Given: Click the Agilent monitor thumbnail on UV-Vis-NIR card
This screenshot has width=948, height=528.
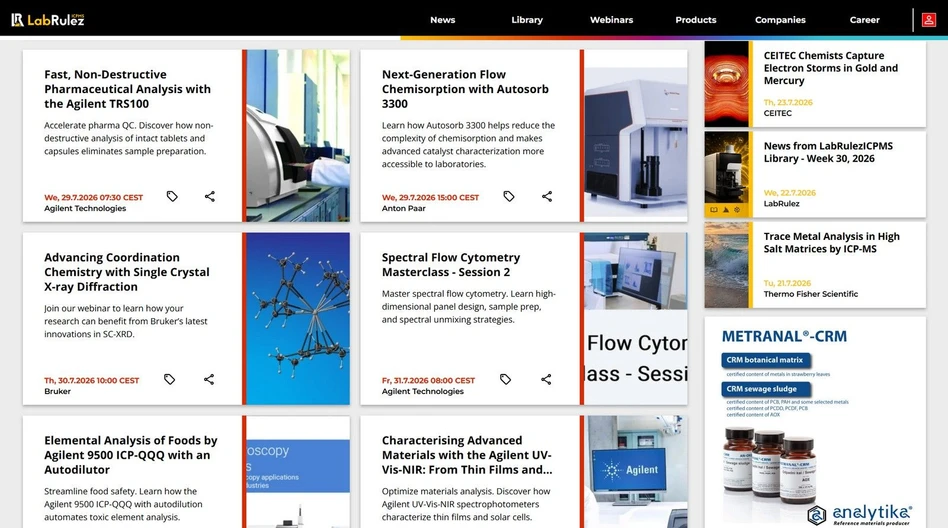Looking at the screenshot, I should pyautogui.click(x=636, y=472).
